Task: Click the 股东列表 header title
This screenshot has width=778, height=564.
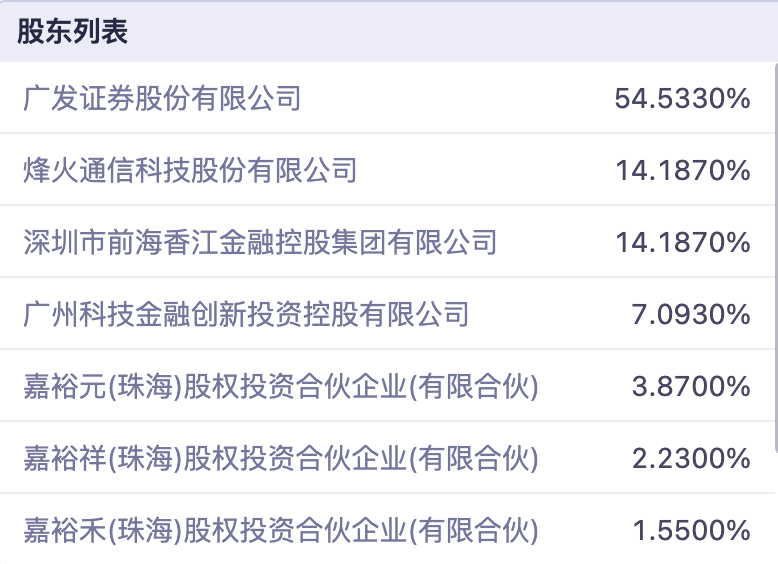Action: (x=72, y=32)
